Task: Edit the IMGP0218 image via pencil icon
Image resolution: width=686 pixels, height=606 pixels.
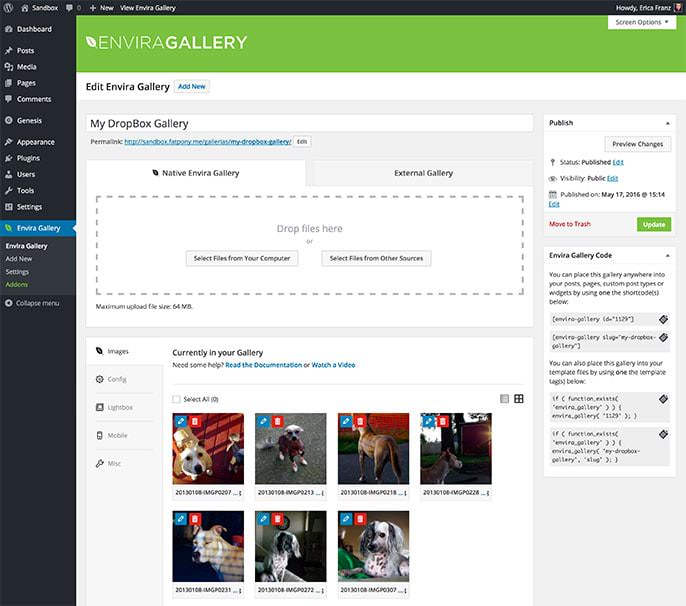Action: (x=346, y=421)
